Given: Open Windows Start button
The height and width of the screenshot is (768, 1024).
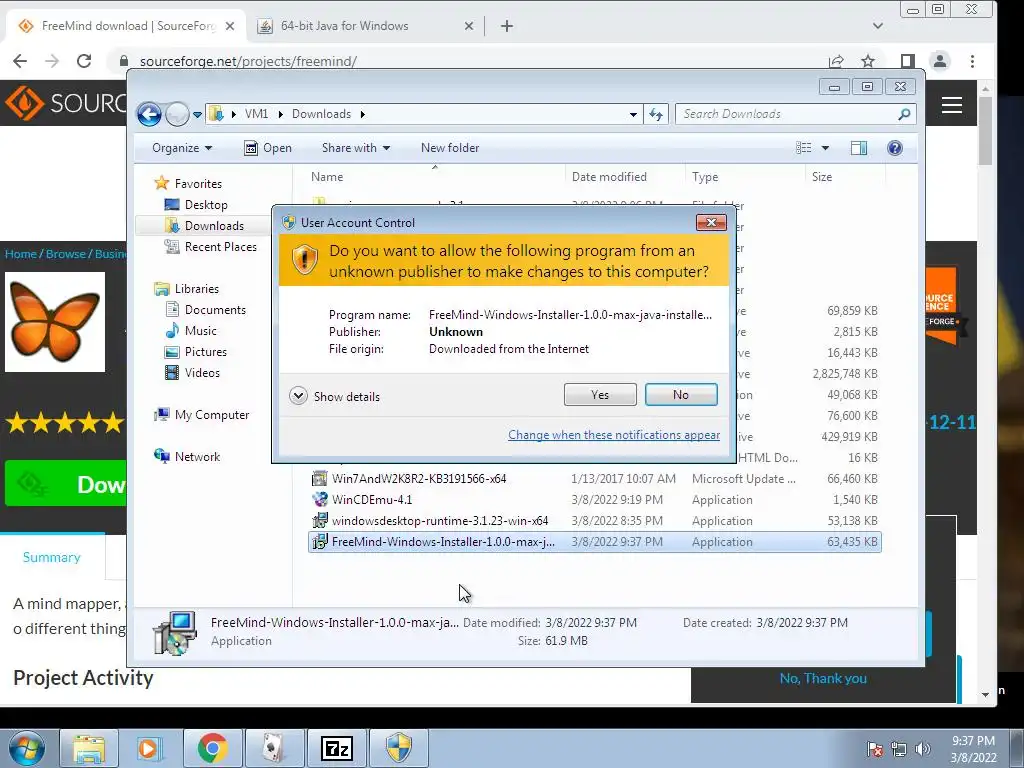Looking at the screenshot, I should click(26, 748).
